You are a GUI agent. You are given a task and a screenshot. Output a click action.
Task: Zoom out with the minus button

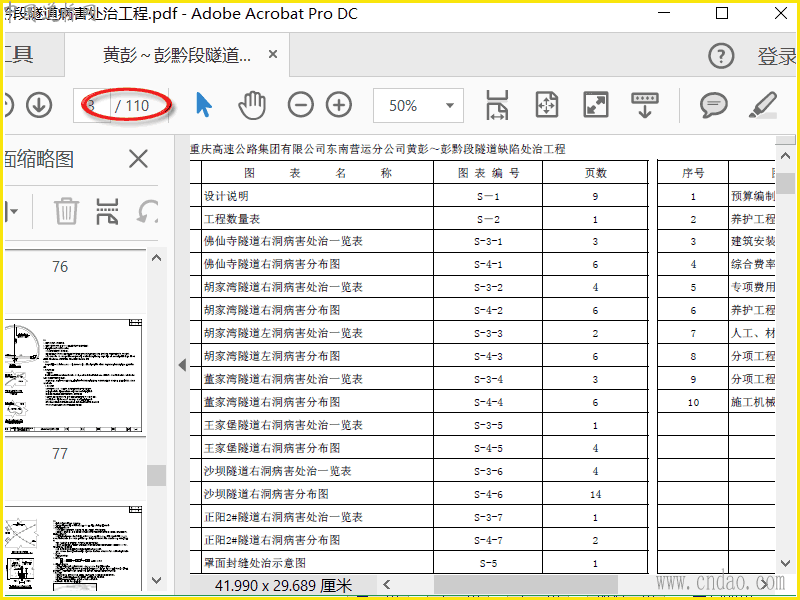pos(301,105)
